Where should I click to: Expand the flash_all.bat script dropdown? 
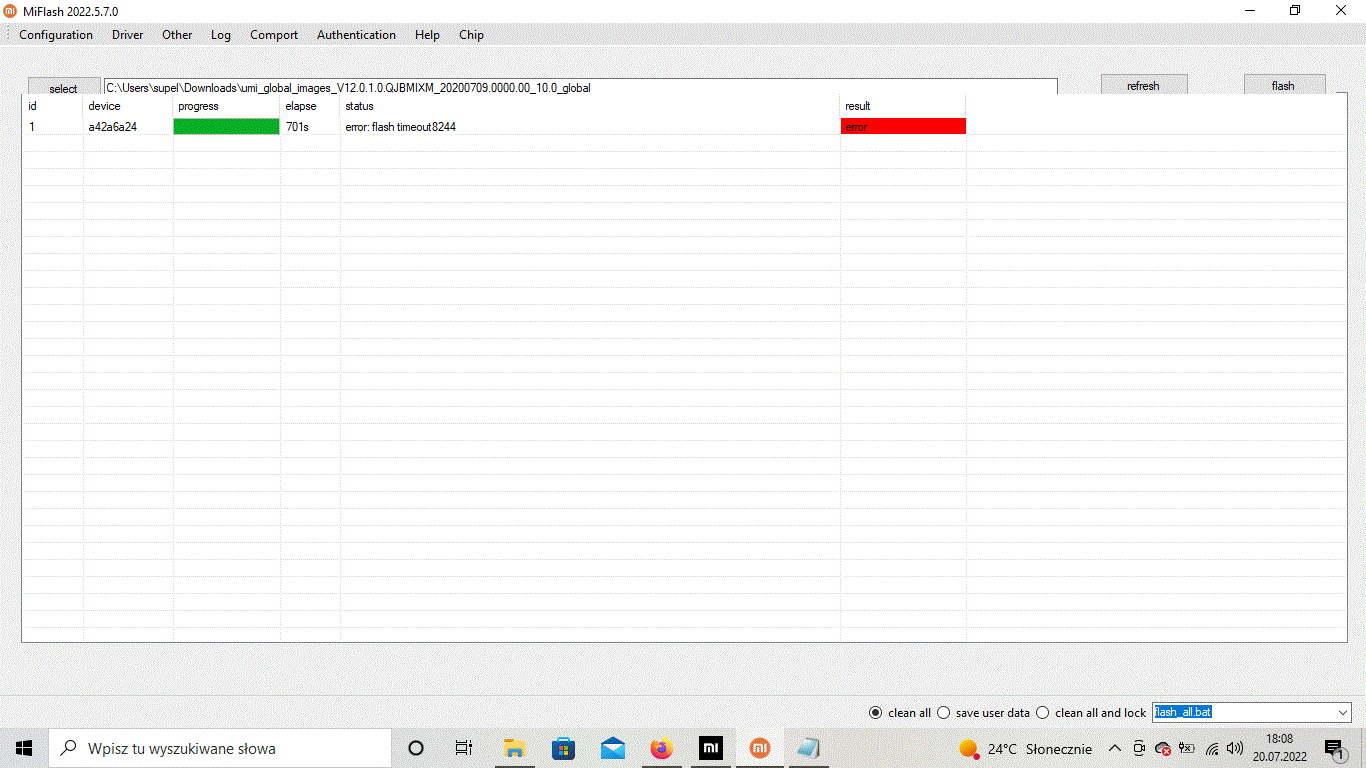point(1342,713)
